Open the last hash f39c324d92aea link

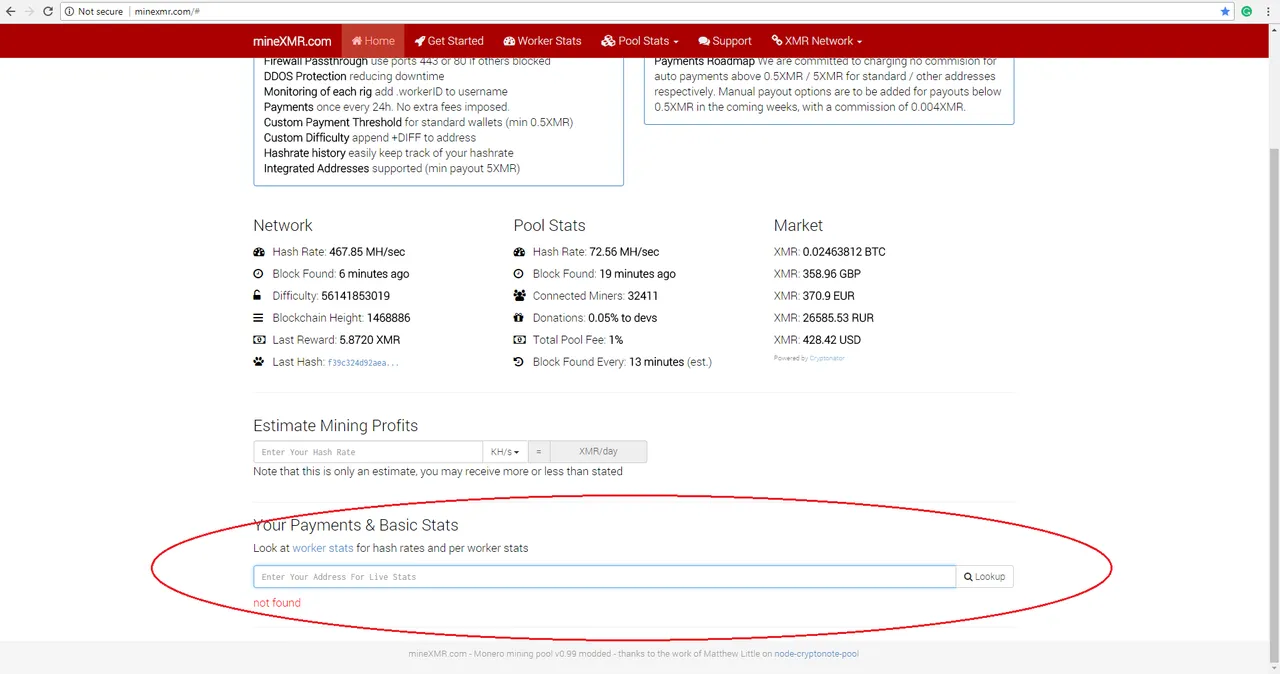coord(363,363)
